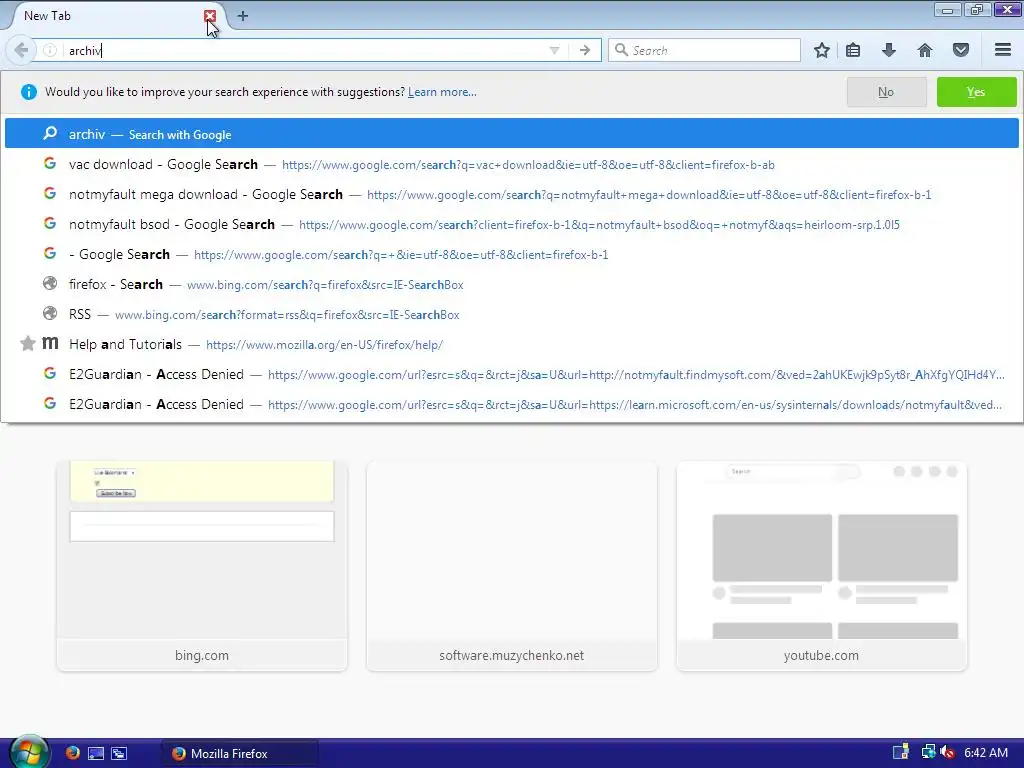Open a new tab with plus button
This screenshot has height=768, width=1024.
click(x=242, y=16)
